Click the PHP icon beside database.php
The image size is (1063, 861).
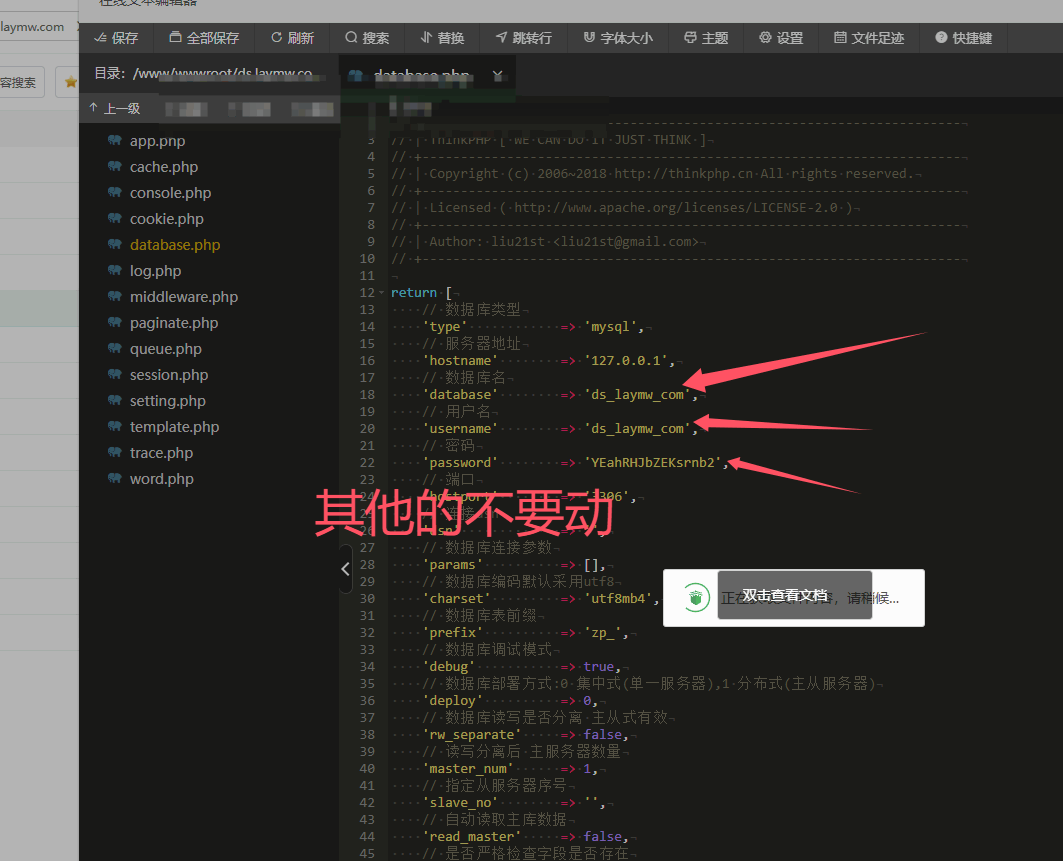pyautogui.click(x=115, y=244)
